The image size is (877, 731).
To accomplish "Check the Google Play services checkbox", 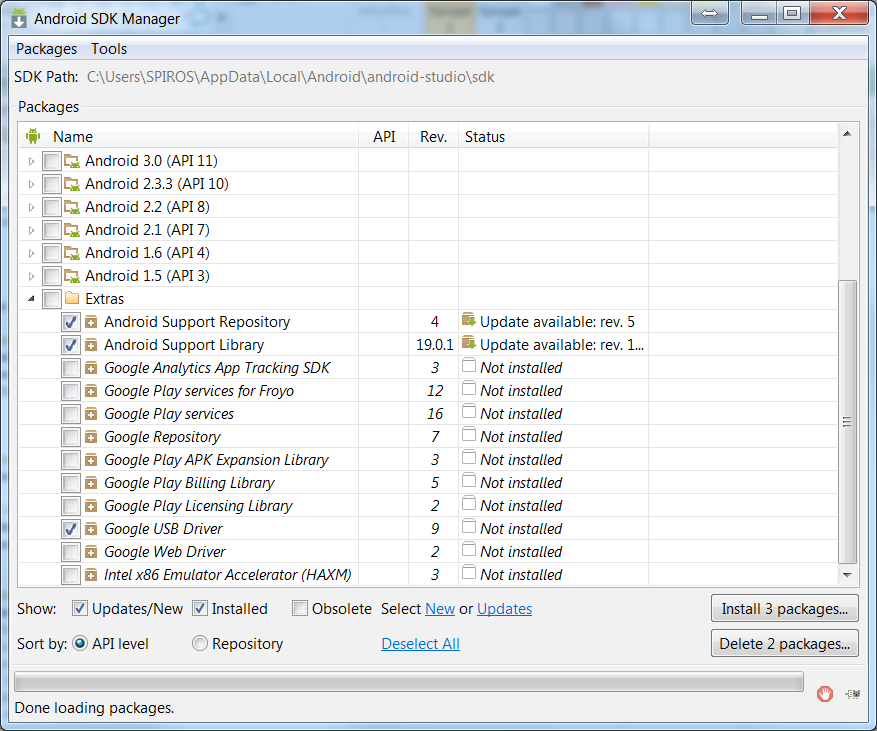I will (x=70, y=414).
